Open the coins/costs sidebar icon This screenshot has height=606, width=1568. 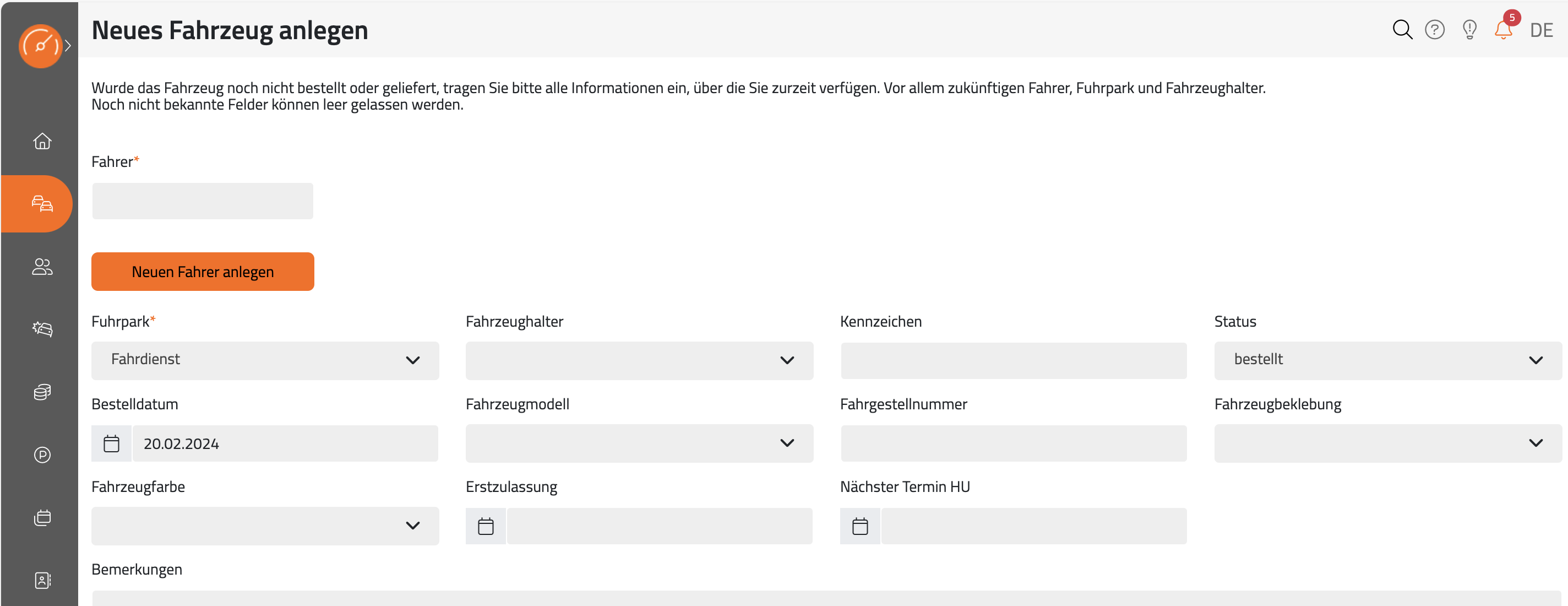tap(42, 392)
